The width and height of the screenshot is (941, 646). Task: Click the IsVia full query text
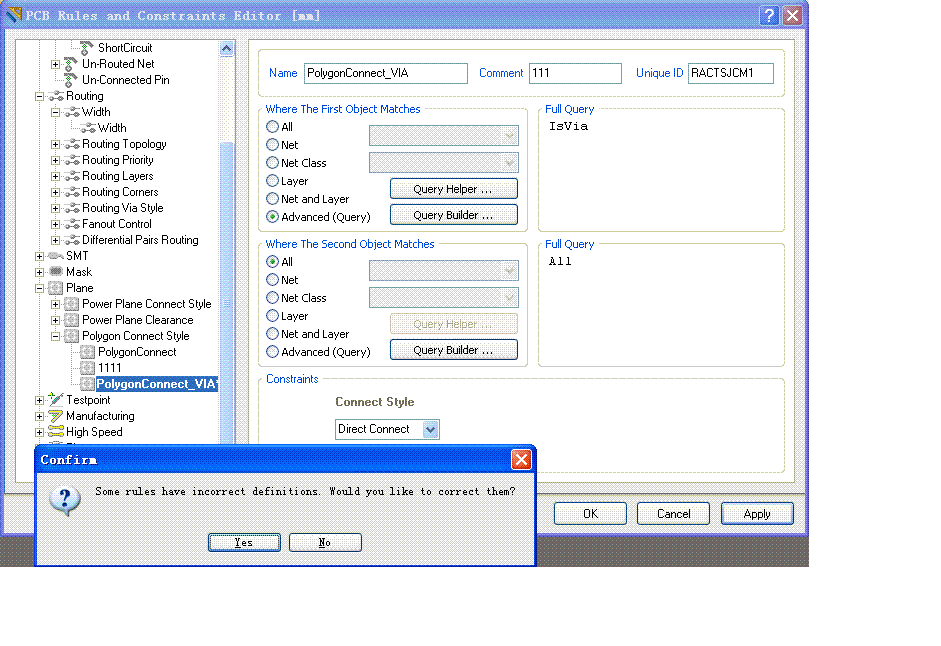tap(568, 127)
